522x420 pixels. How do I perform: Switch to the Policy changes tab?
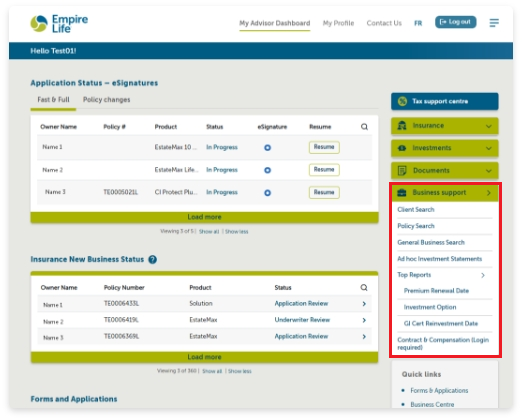tap(107, 100)
